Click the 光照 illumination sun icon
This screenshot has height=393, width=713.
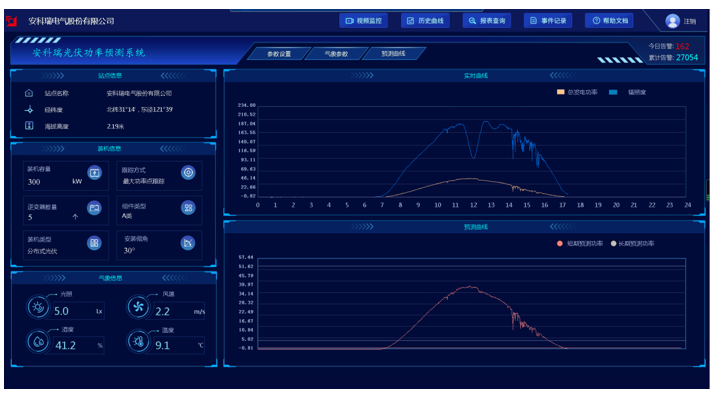(38, 307)
